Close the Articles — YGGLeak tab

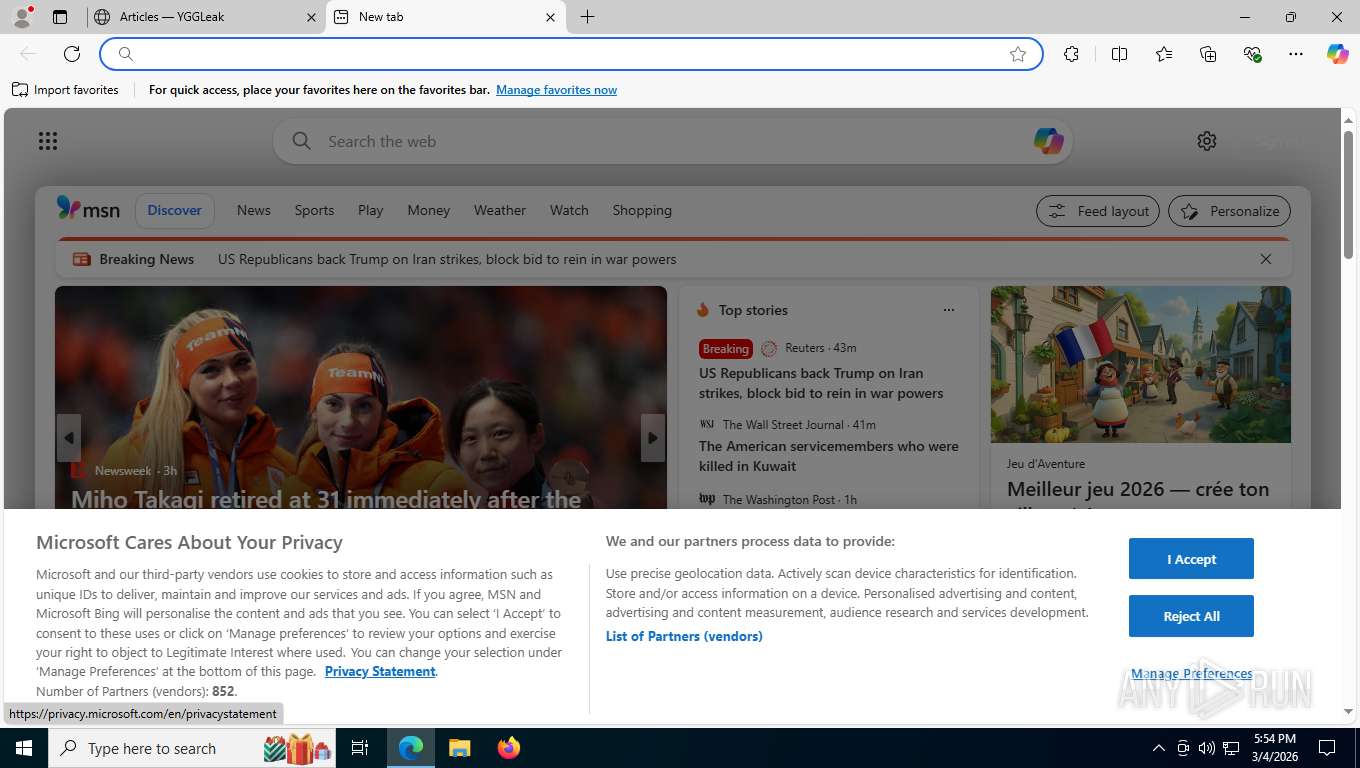310,17
